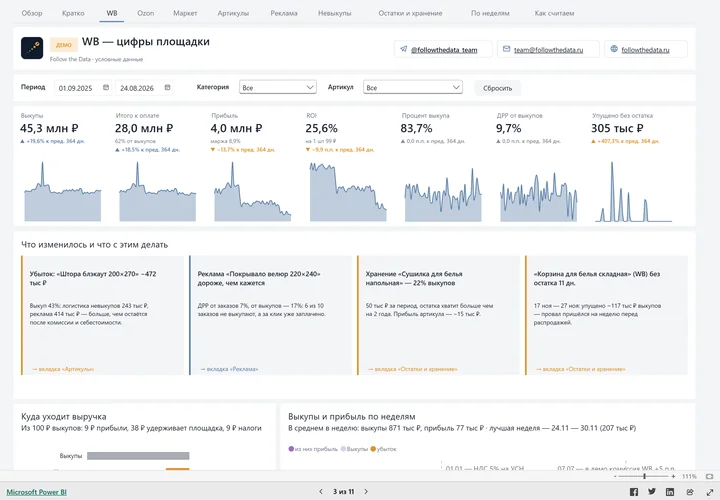Viewport: 720px width, 500px height.
Task: Click the ДРР от выкупов sparkline chart
Action: point(539,197)
